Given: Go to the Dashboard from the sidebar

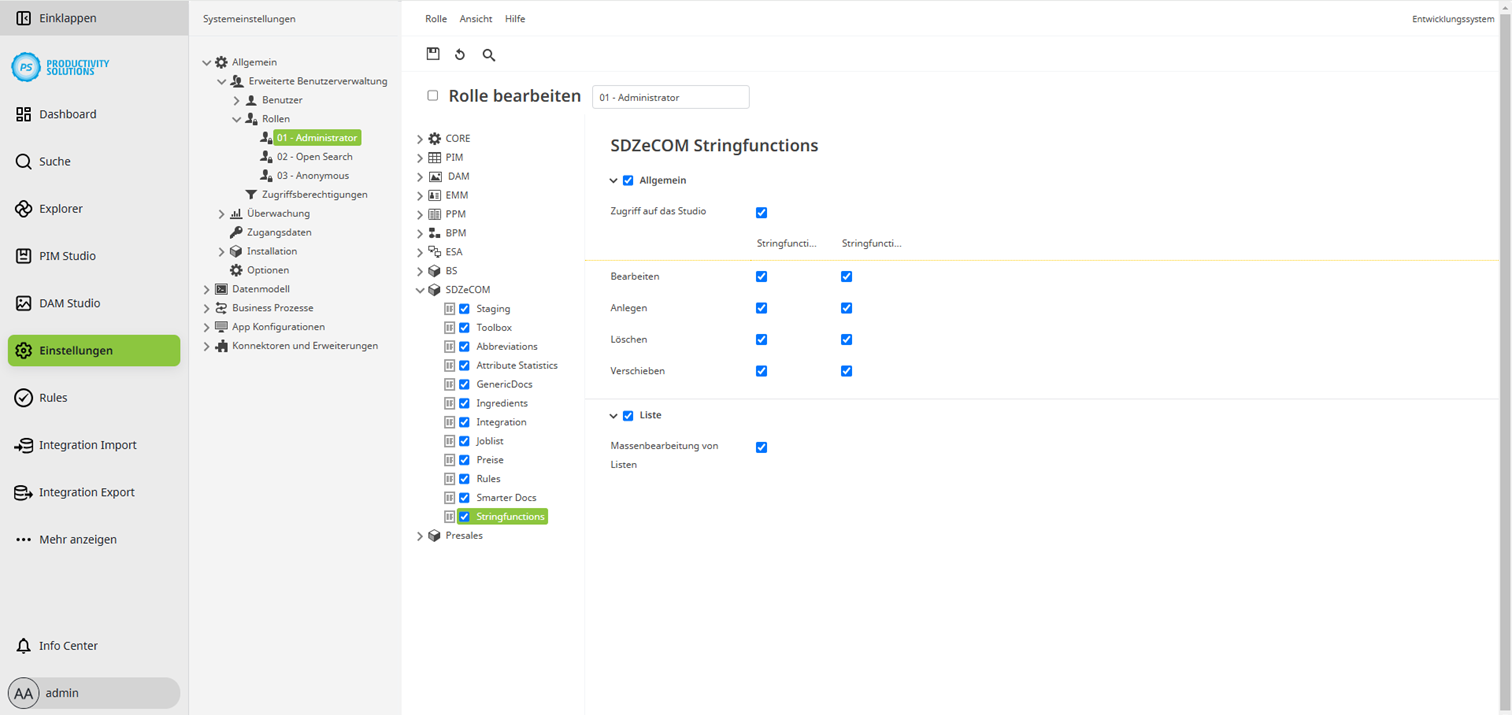Looking at the screenshot, I should click(67, 114).
